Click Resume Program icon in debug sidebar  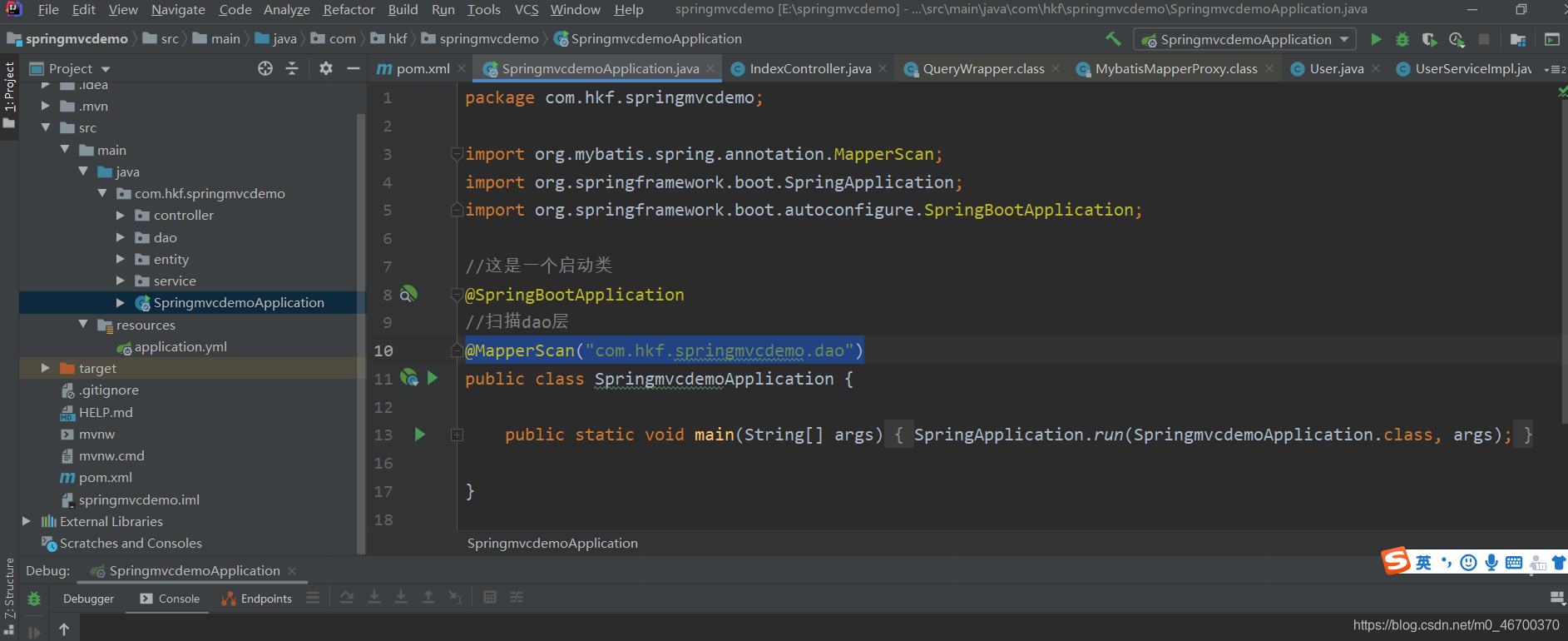click(x=34, y=631)
